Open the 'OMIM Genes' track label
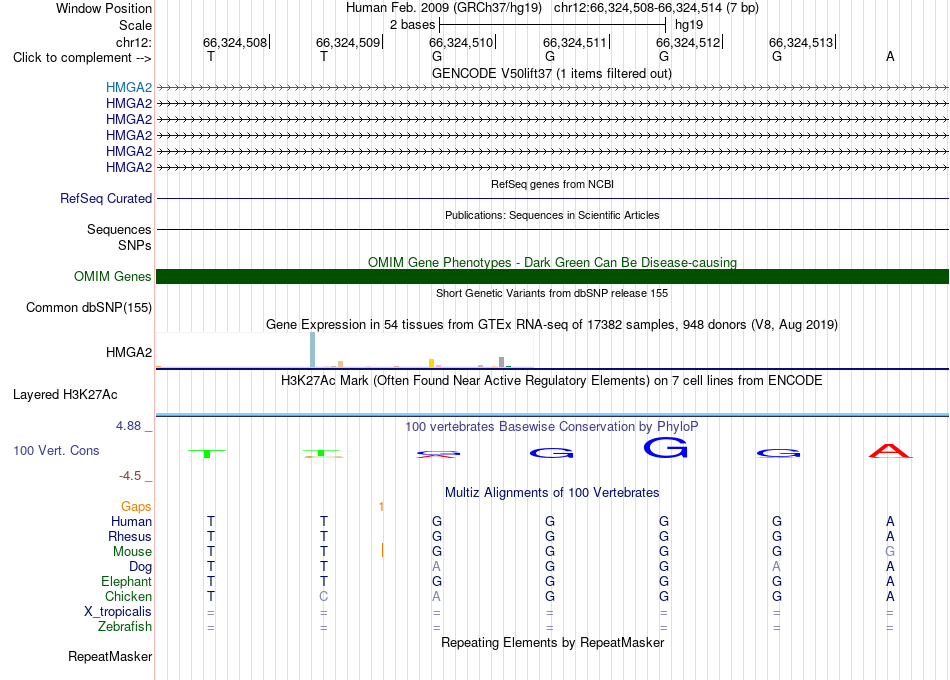950x680 pixels. [112, 276]
